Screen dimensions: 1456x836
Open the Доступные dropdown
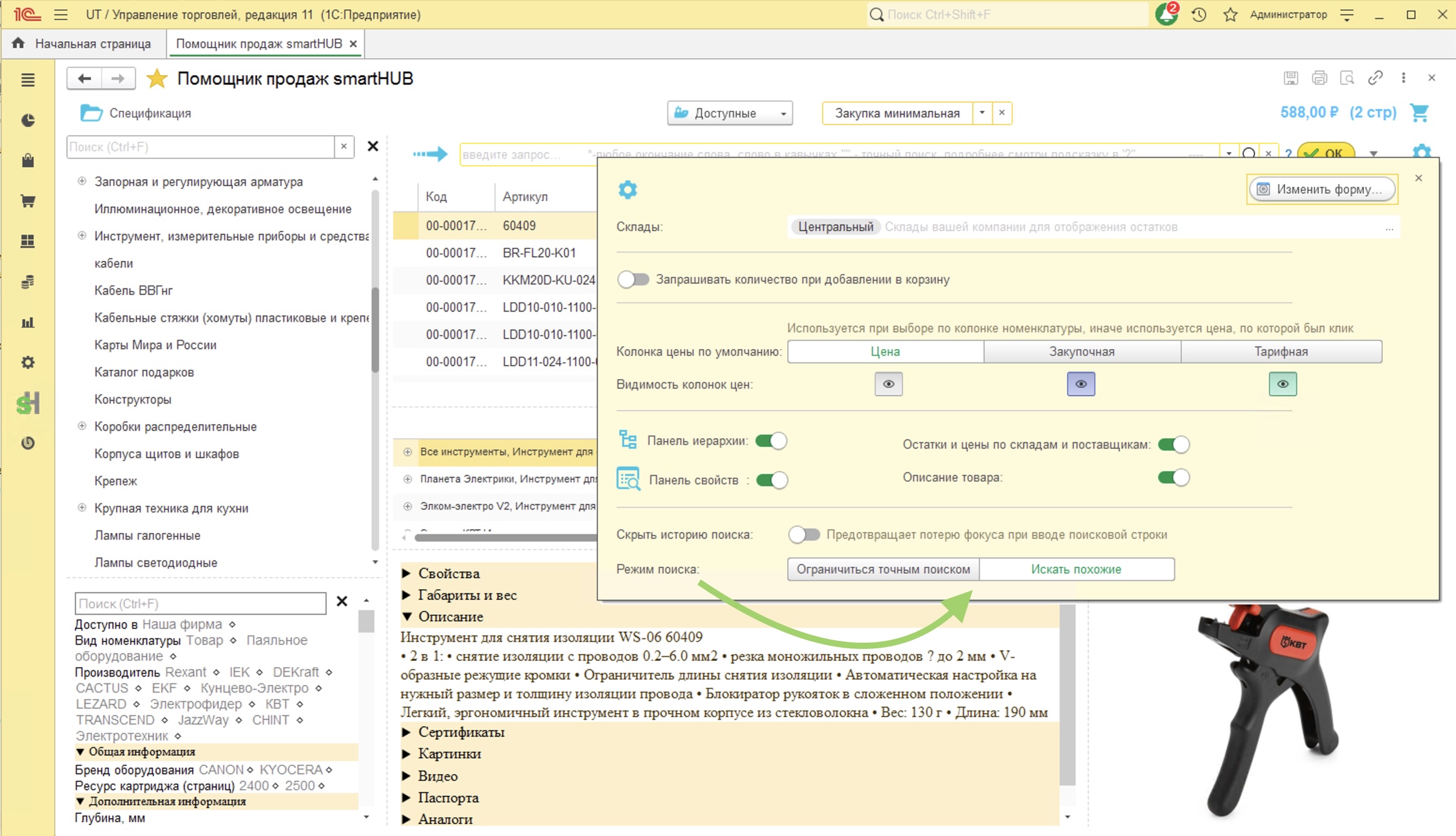730,113
